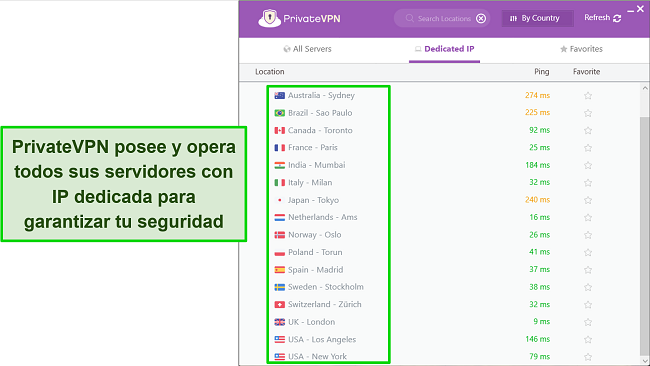Star the Sweden - Stockholm server

[x=587, y=287]
